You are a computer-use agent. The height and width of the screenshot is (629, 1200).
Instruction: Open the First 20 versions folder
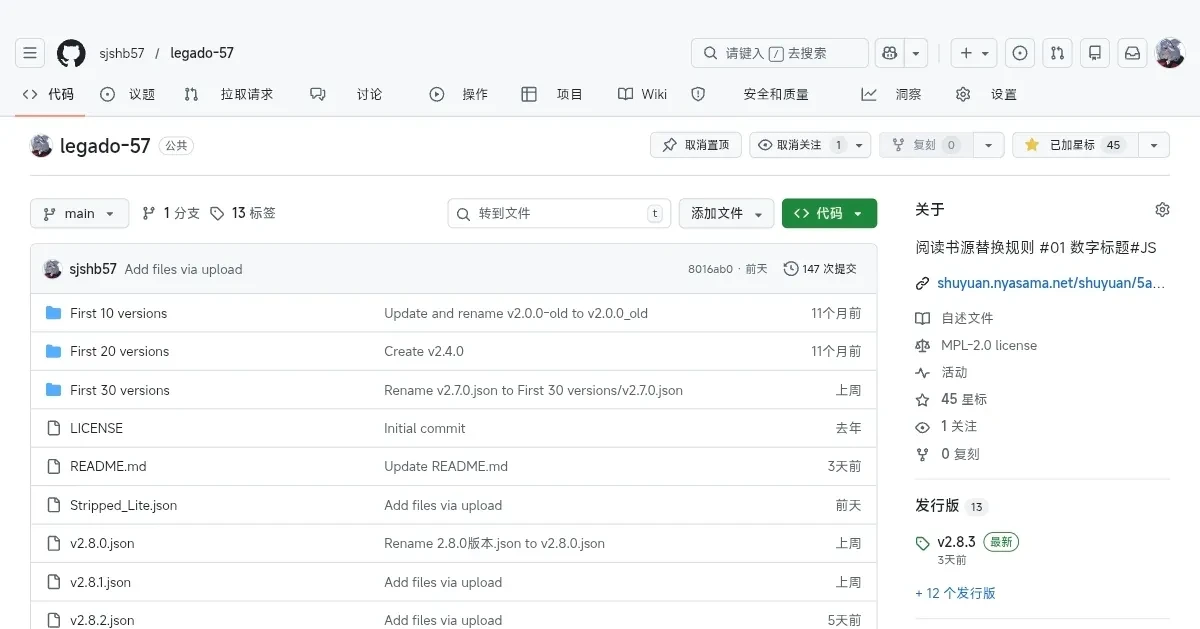pos(119,351)
